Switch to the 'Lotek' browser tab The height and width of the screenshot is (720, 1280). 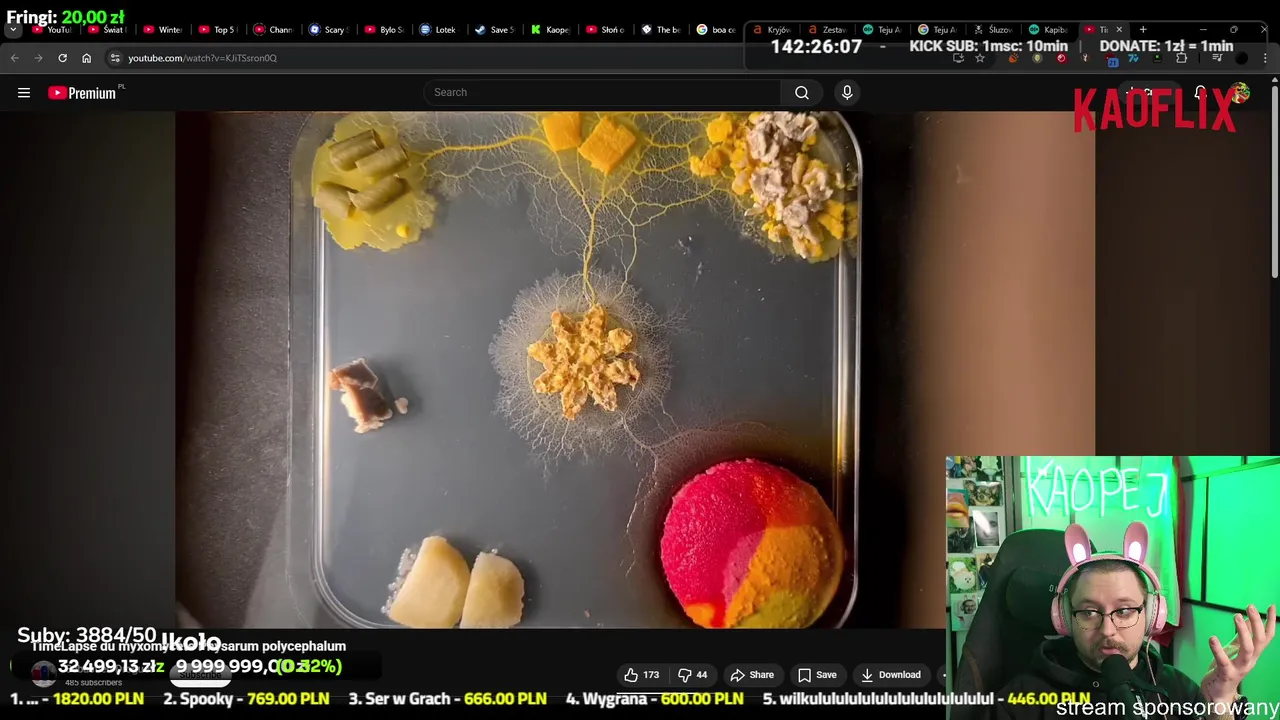tap(437, 30)
